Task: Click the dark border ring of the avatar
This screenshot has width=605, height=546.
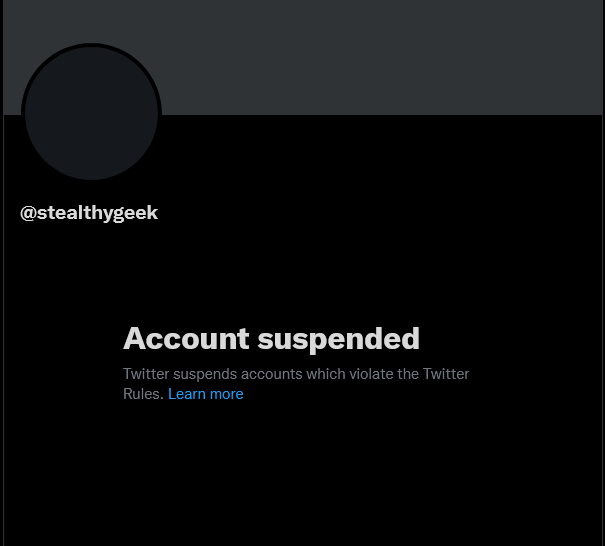Action: tap(23, 113)
